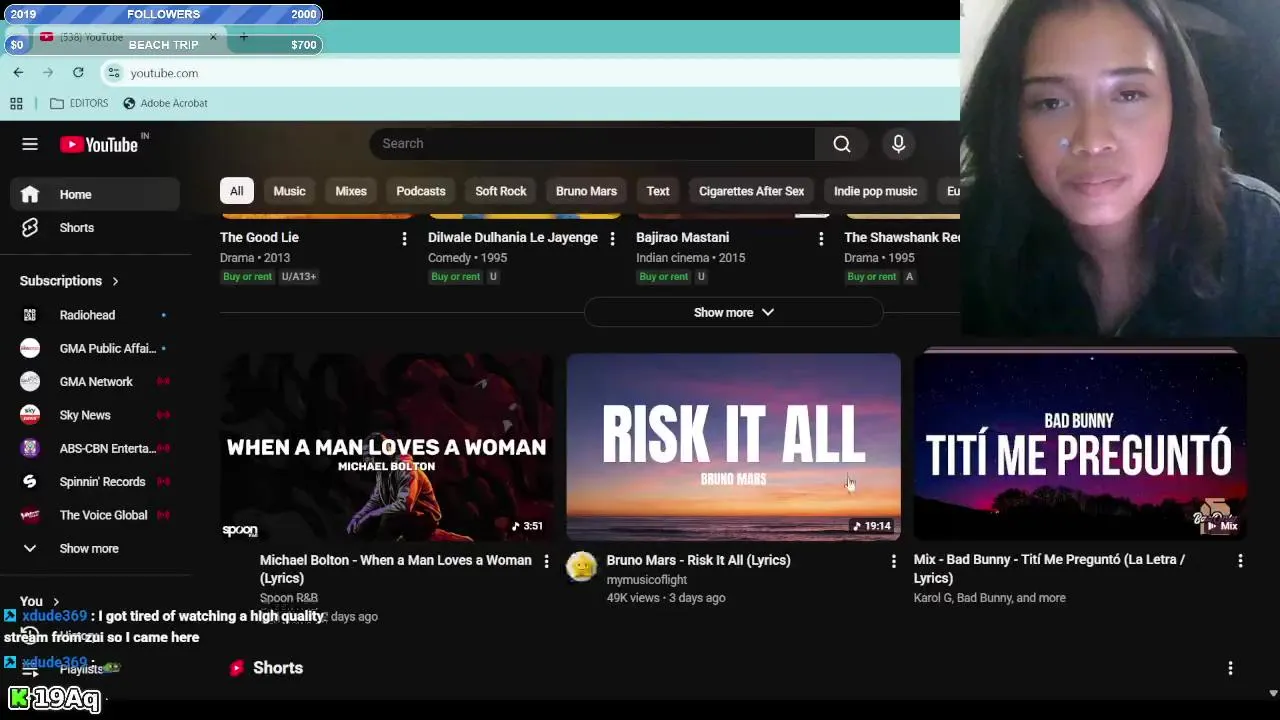The width and height of the screenshot is (1280, 720).
Task: Open the browser apps grid icon
Action: tap(16, 103)
